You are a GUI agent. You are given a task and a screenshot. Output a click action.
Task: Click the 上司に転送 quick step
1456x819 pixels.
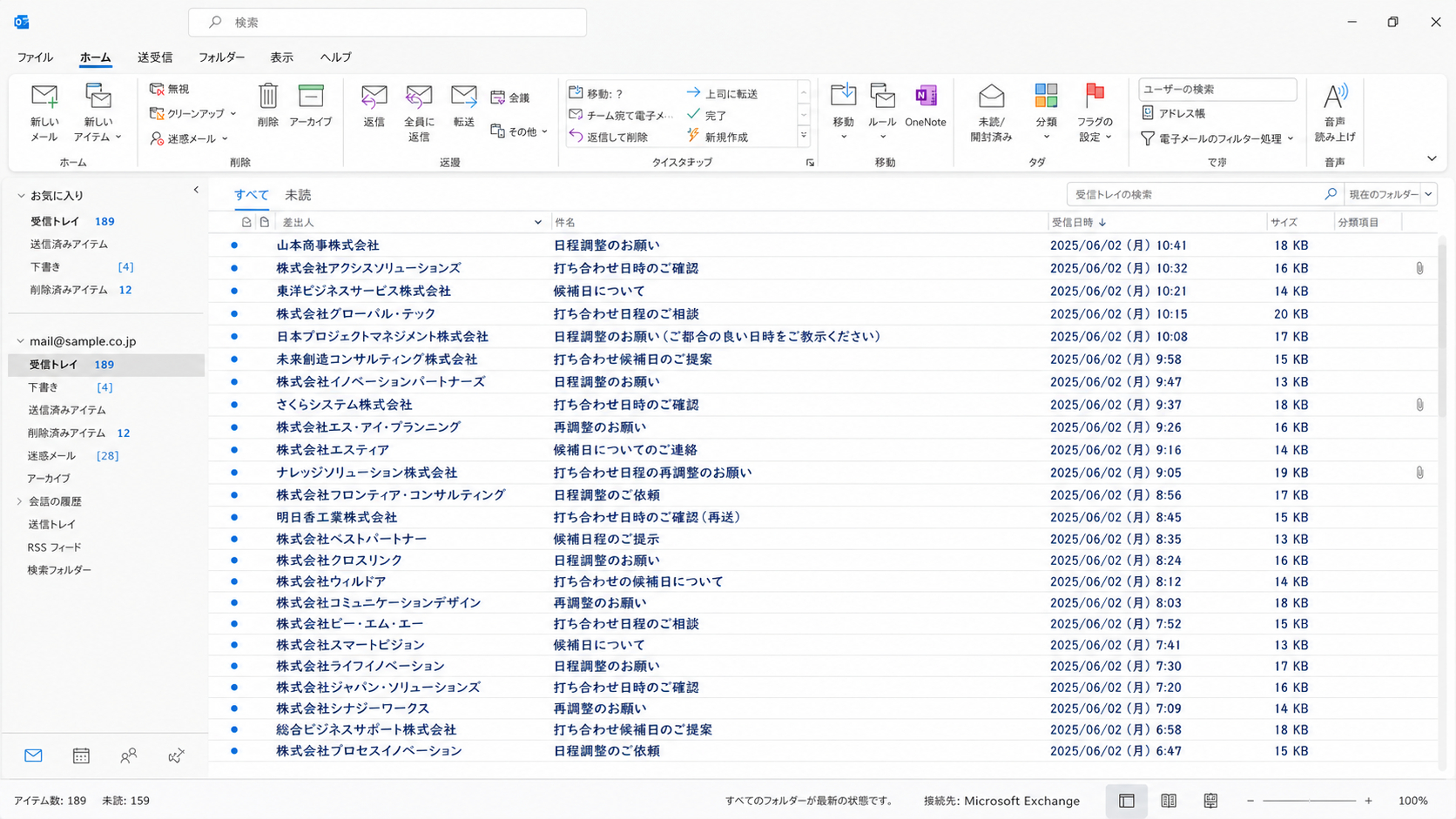pos(722,93)
